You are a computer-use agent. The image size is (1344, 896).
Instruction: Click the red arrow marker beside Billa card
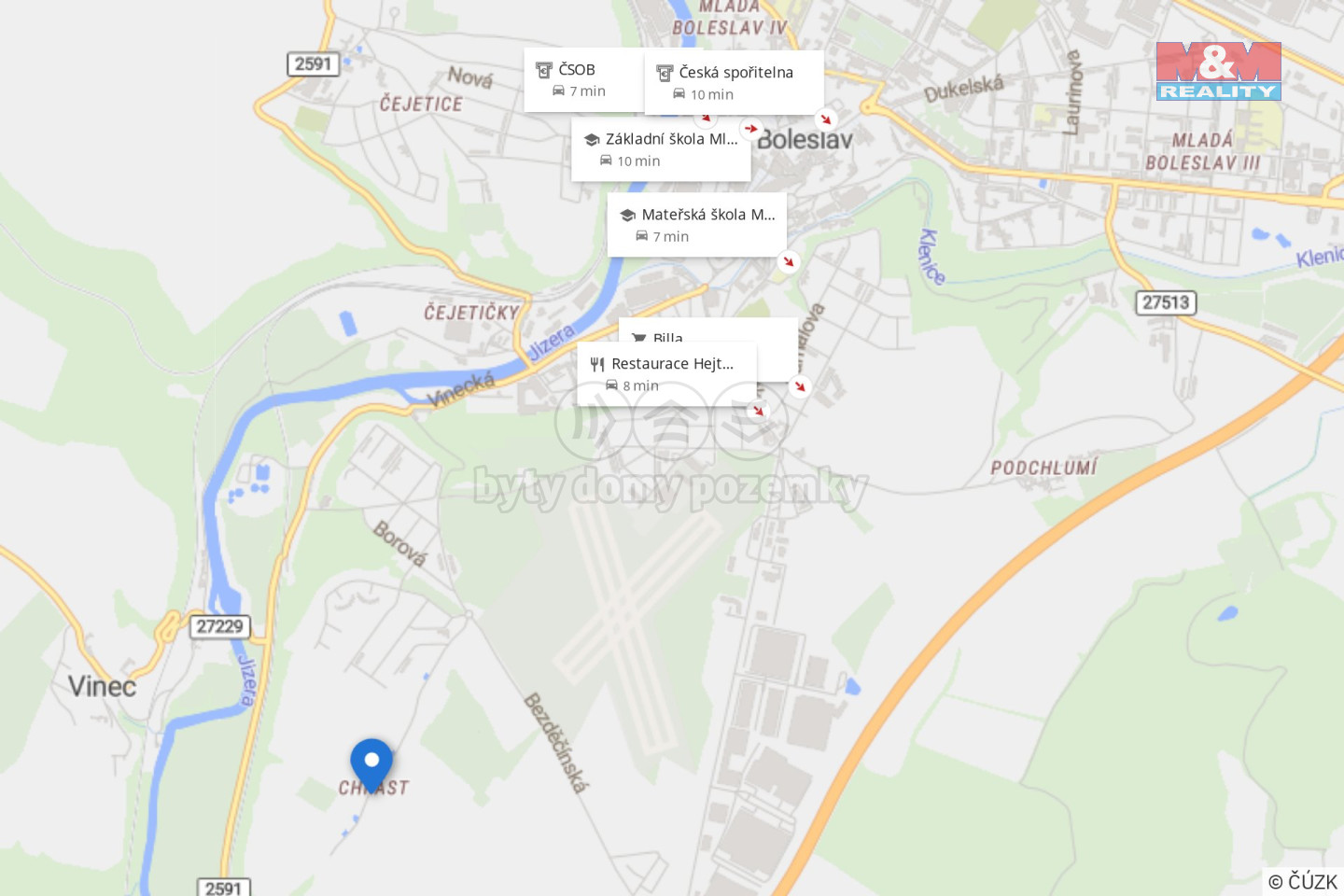pos(800,385)
